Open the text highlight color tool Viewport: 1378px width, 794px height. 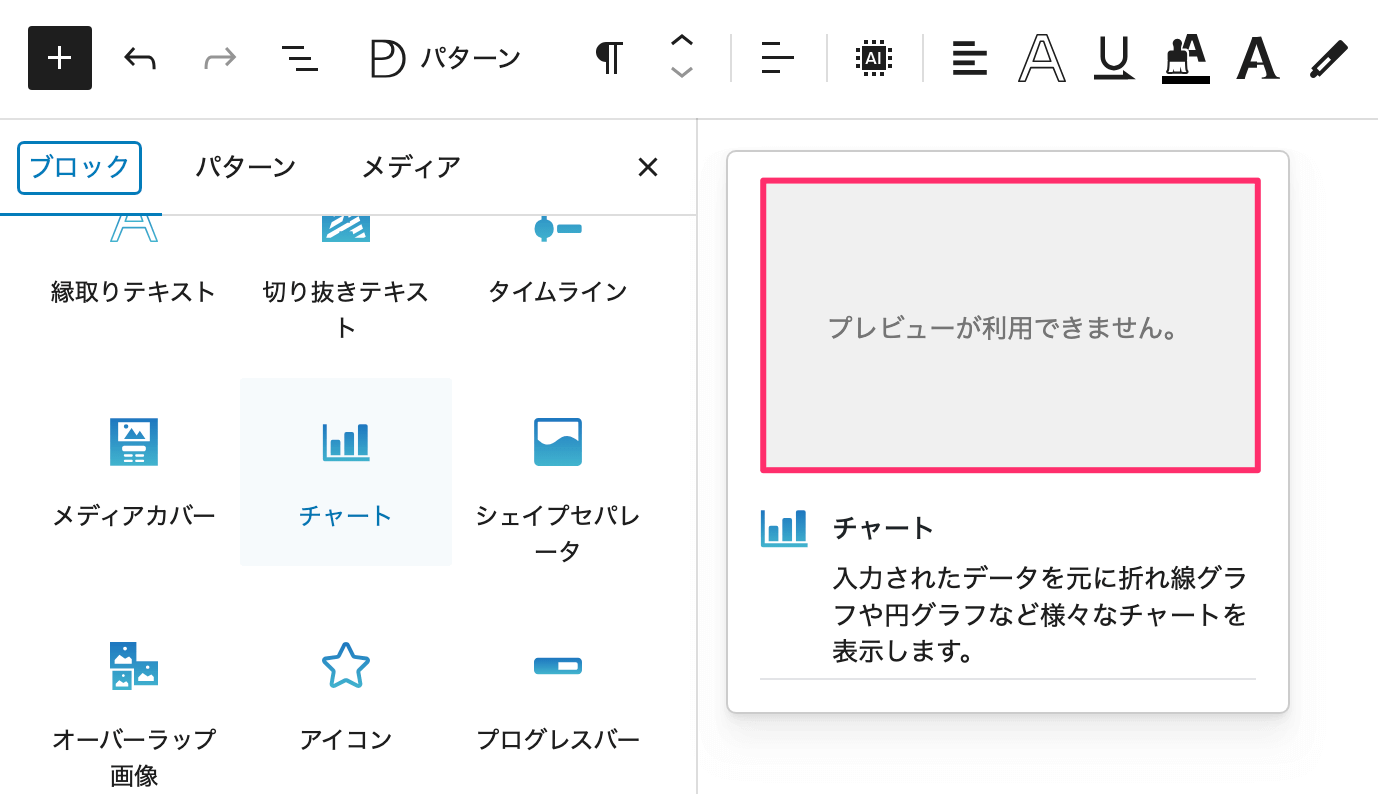pyautogui.click(x=1185, y=59)
